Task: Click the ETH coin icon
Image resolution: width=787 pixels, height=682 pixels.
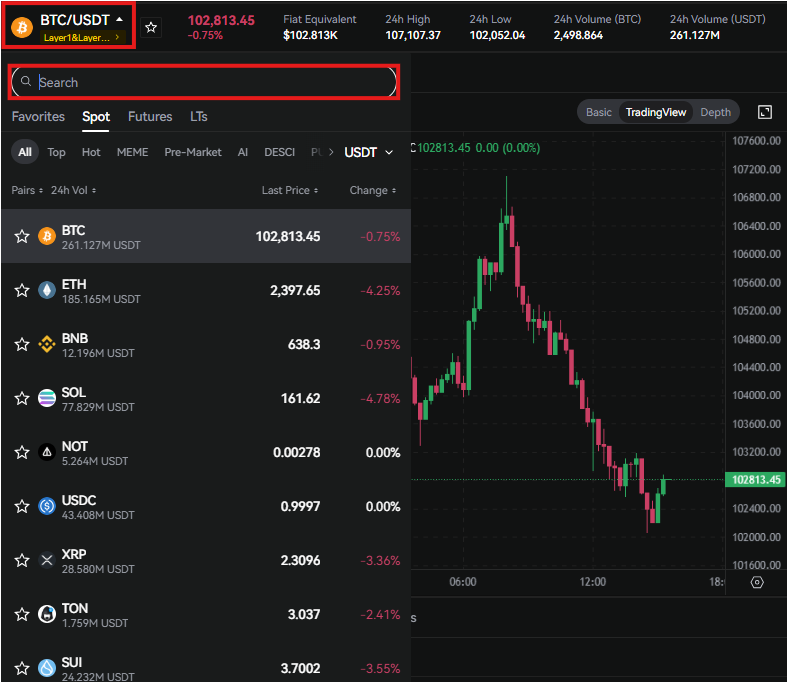Action: [x=47, y=290]
